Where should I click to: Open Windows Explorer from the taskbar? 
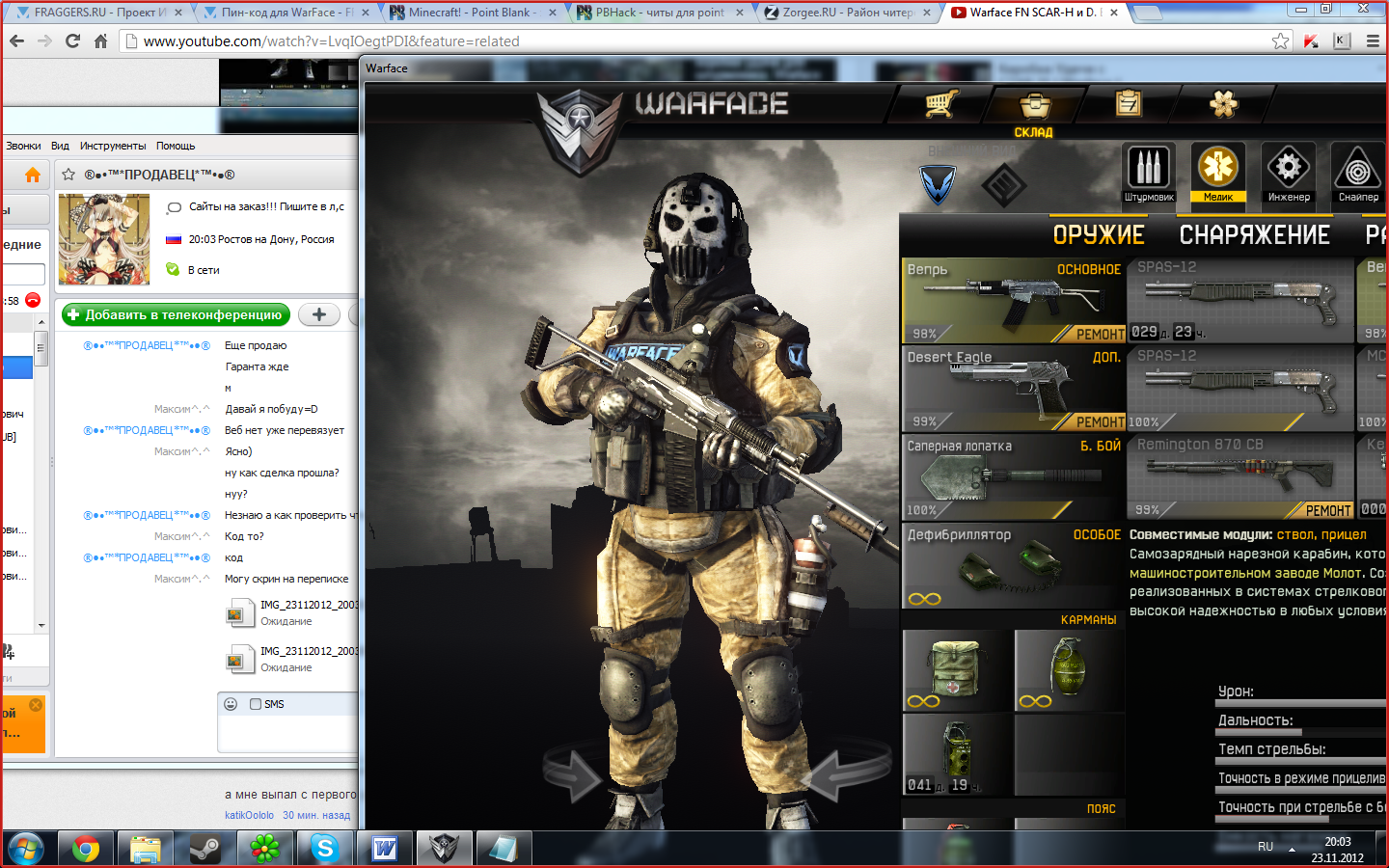[x=145, y=849]
